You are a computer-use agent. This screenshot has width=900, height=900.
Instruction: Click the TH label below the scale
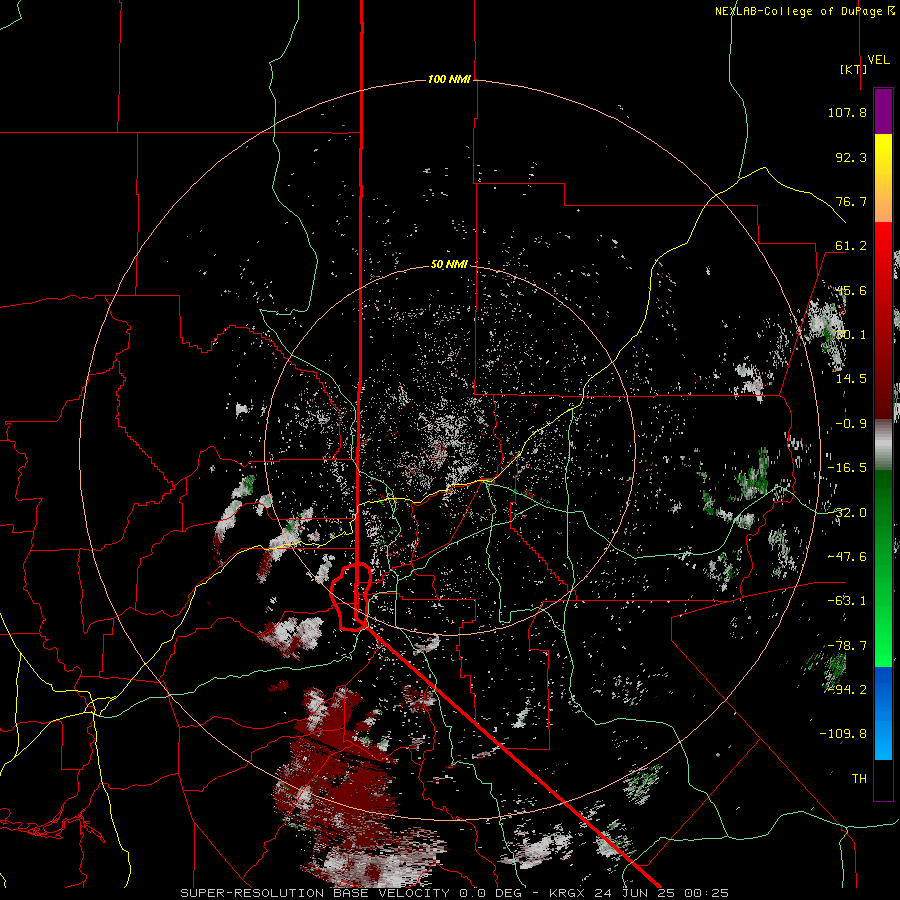[859, 779]
